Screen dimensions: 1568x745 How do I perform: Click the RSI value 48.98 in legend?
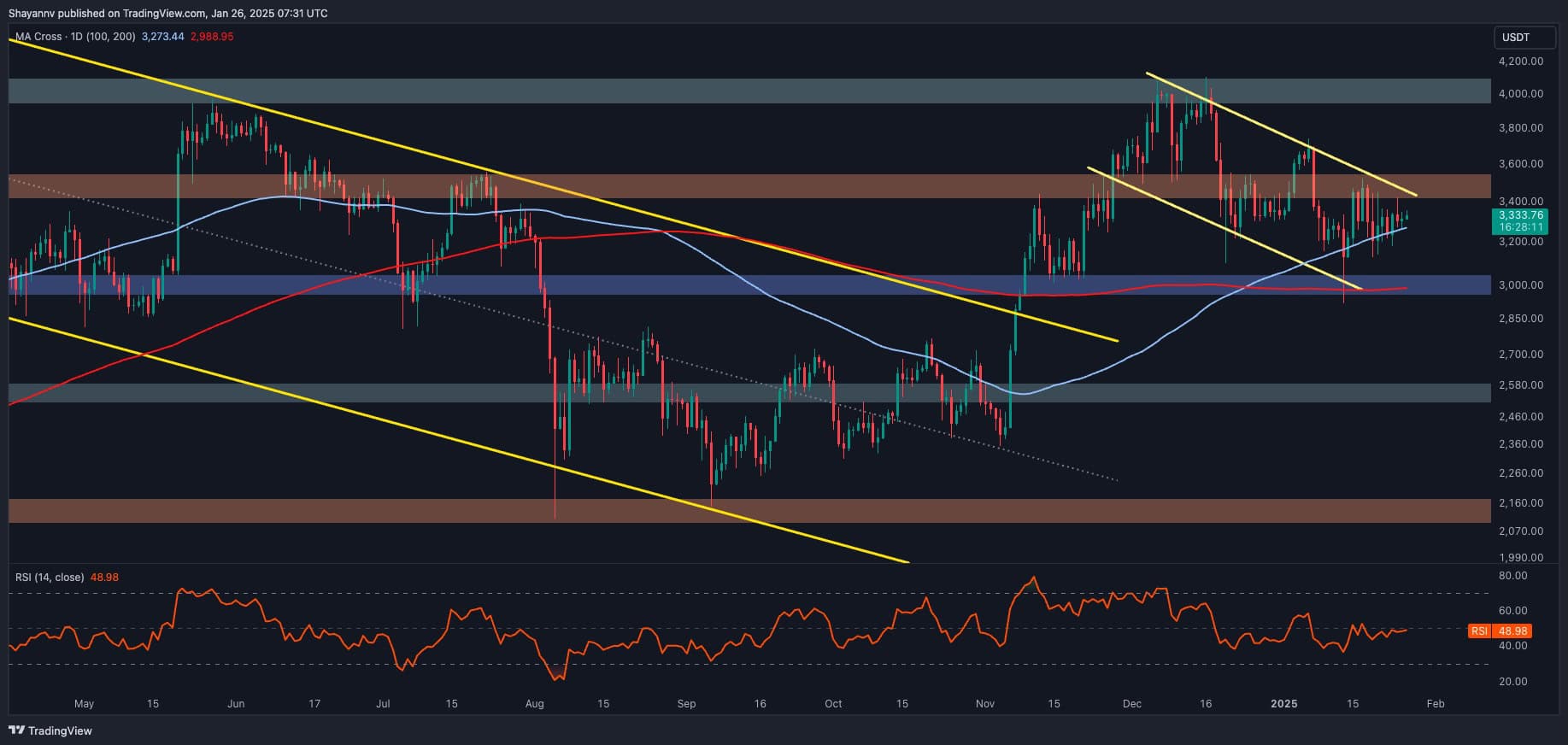(104, 578)
